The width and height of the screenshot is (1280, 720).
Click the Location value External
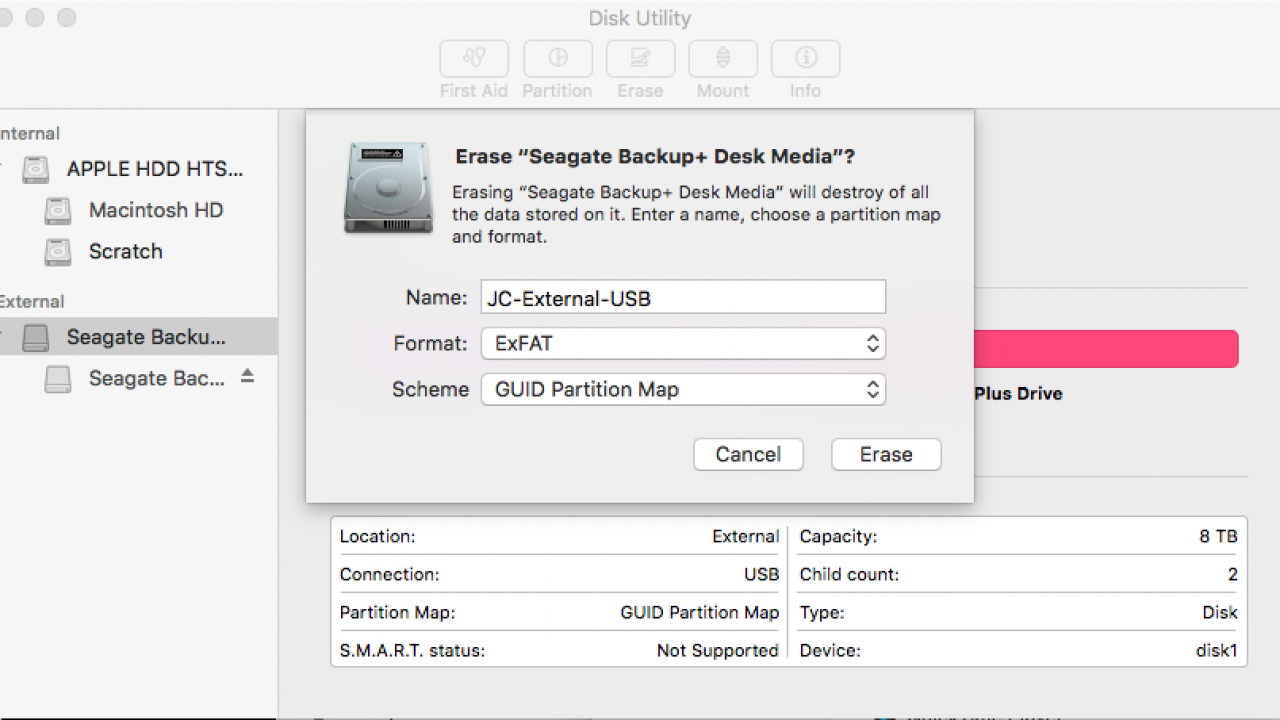[x=745, y=536]
